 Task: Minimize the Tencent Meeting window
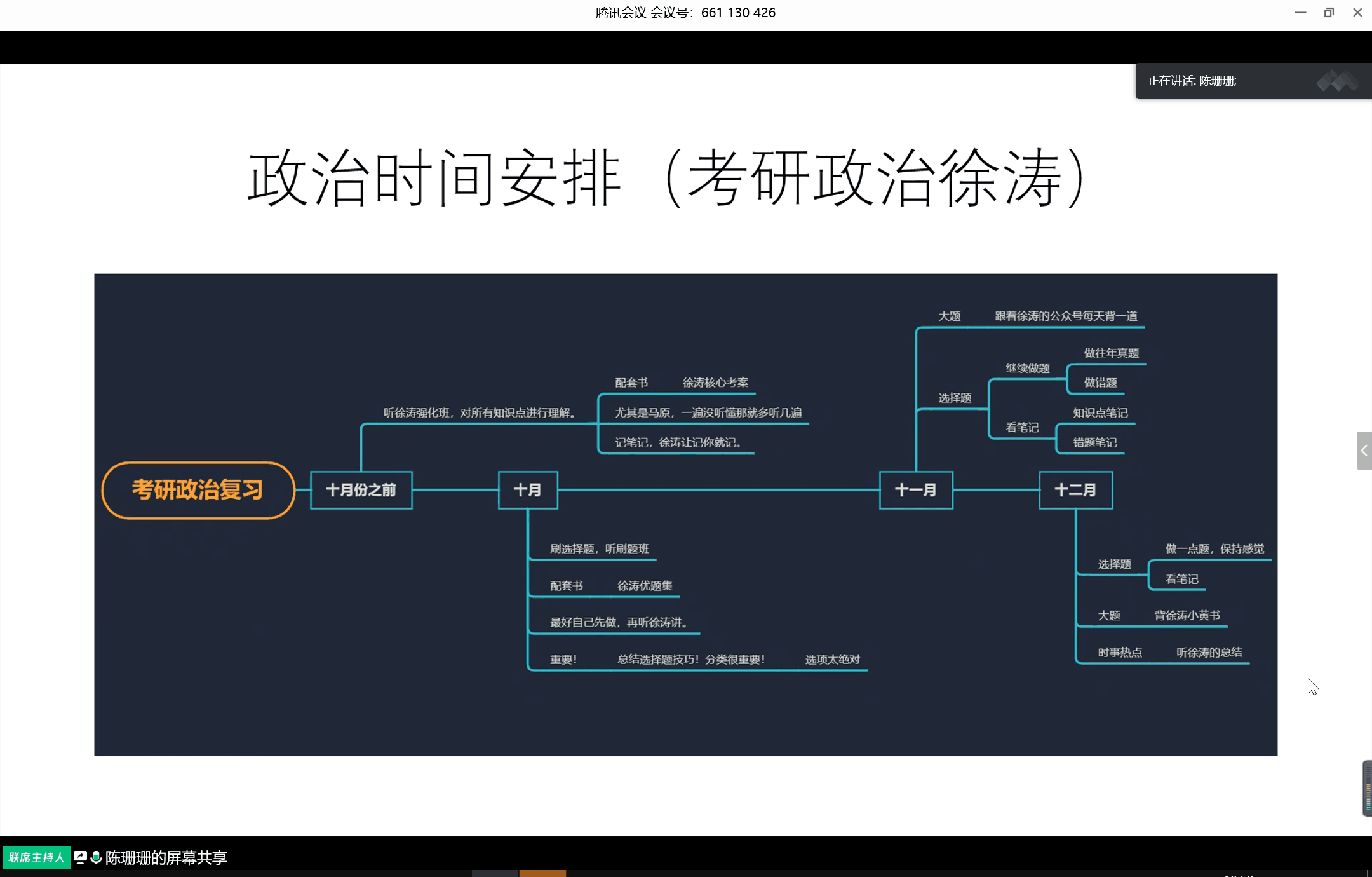click(x=1300, y=13)
